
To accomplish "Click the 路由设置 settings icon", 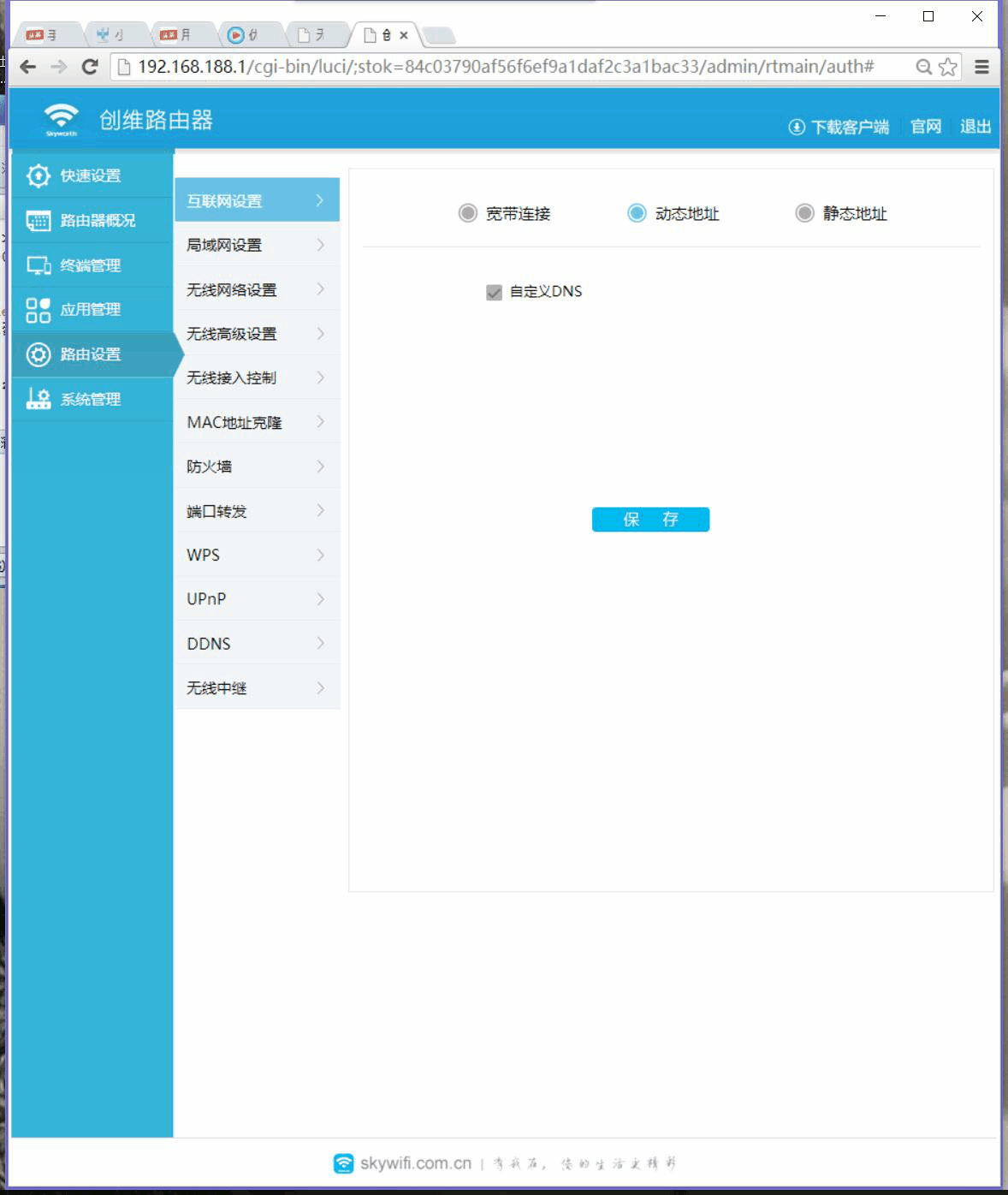I will pyautogui.click(x=38, y=354).
